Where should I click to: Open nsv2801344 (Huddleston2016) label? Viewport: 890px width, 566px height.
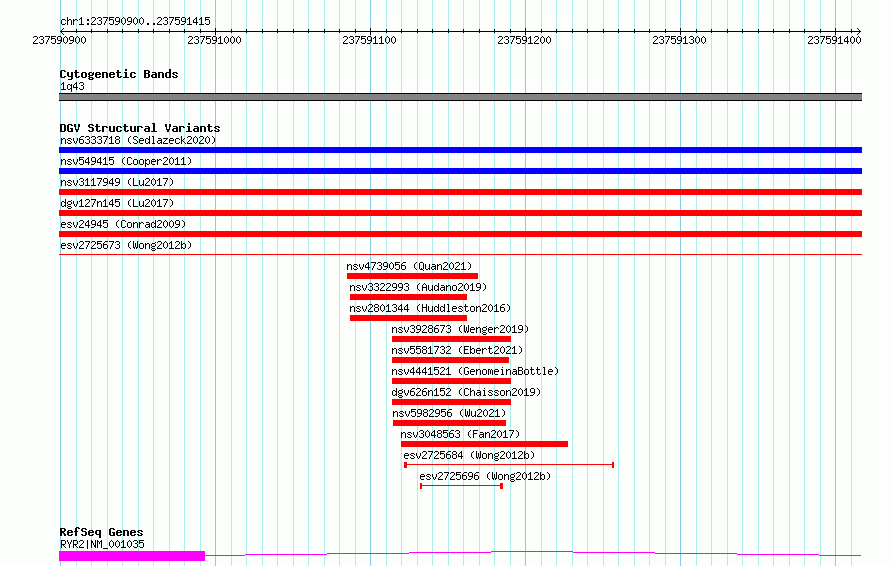[x=430, y=308]
